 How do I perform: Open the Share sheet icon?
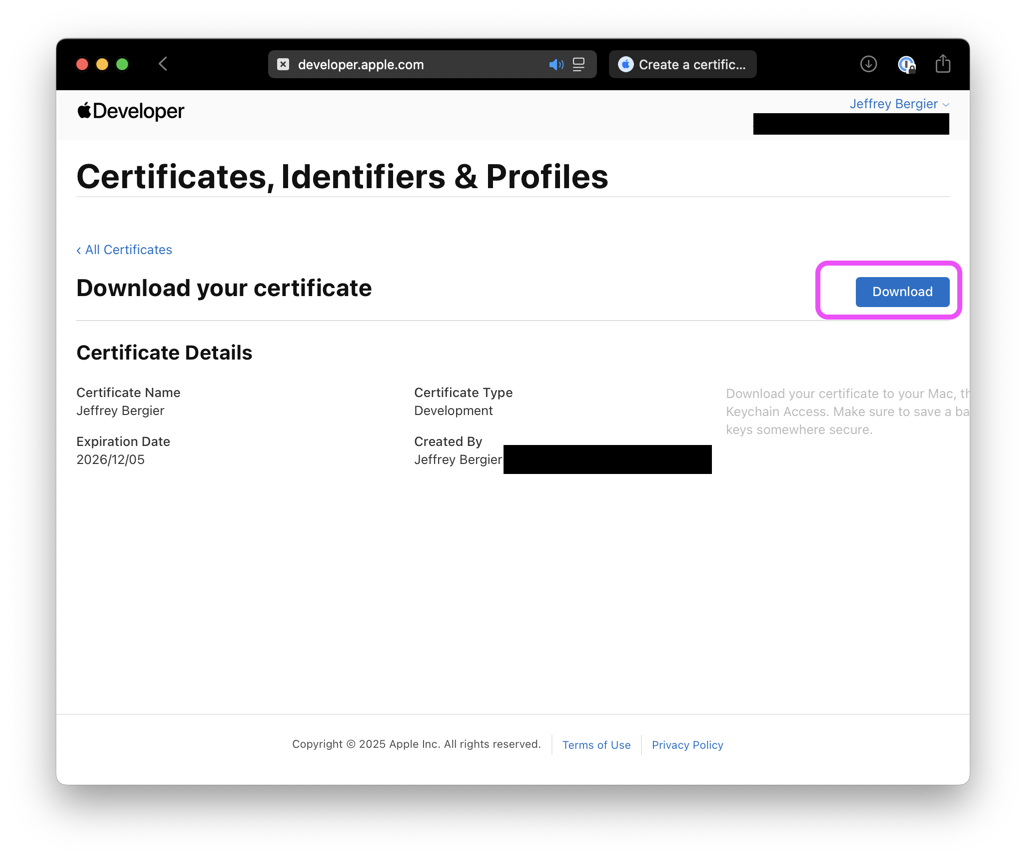(943, 64)
